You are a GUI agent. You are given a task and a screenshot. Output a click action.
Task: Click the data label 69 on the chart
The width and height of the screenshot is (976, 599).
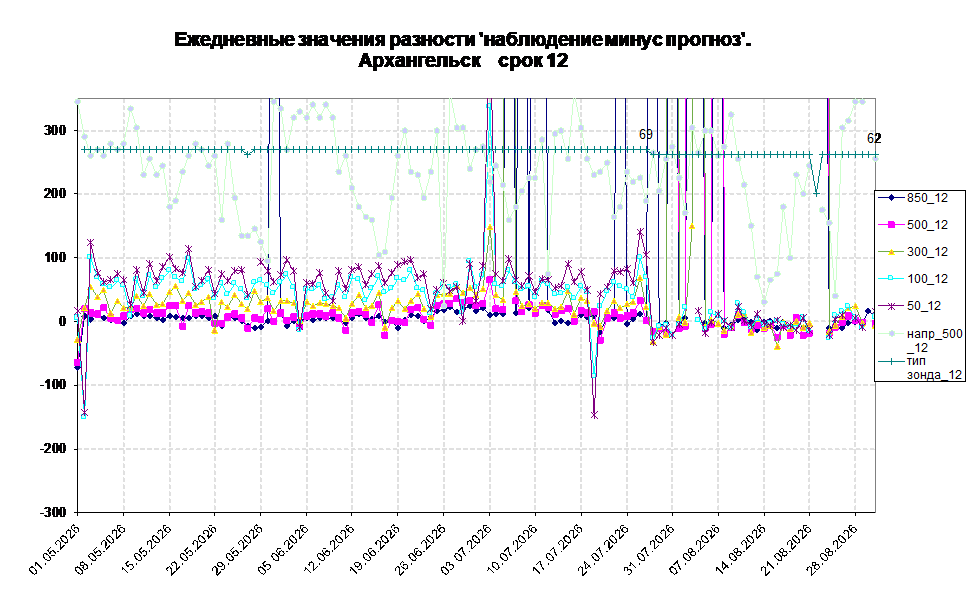[645, 134]
